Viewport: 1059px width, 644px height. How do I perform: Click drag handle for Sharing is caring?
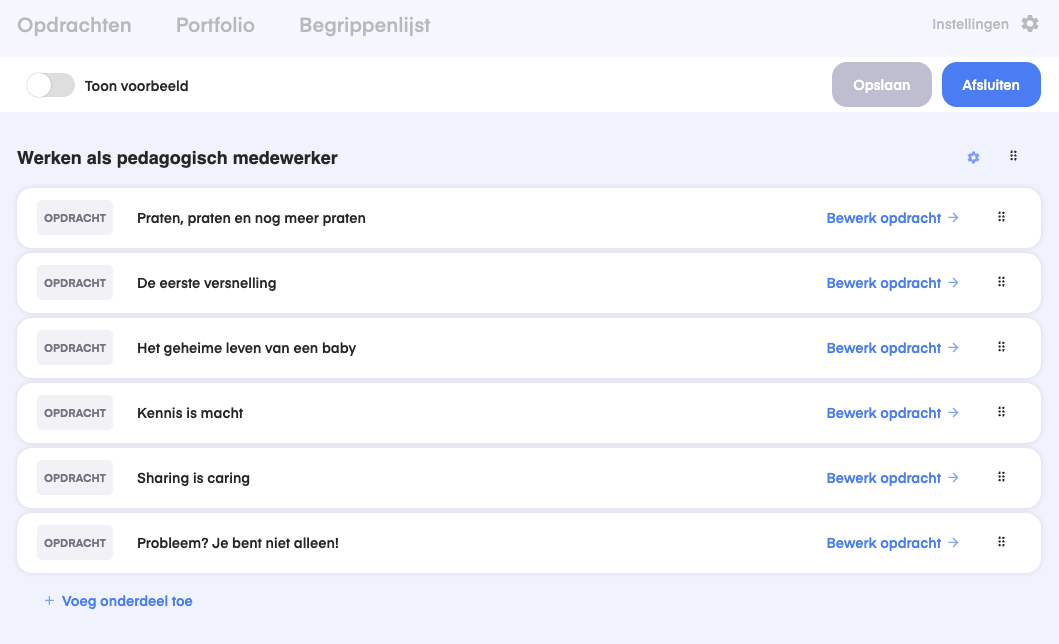(x=1001, y=477)
